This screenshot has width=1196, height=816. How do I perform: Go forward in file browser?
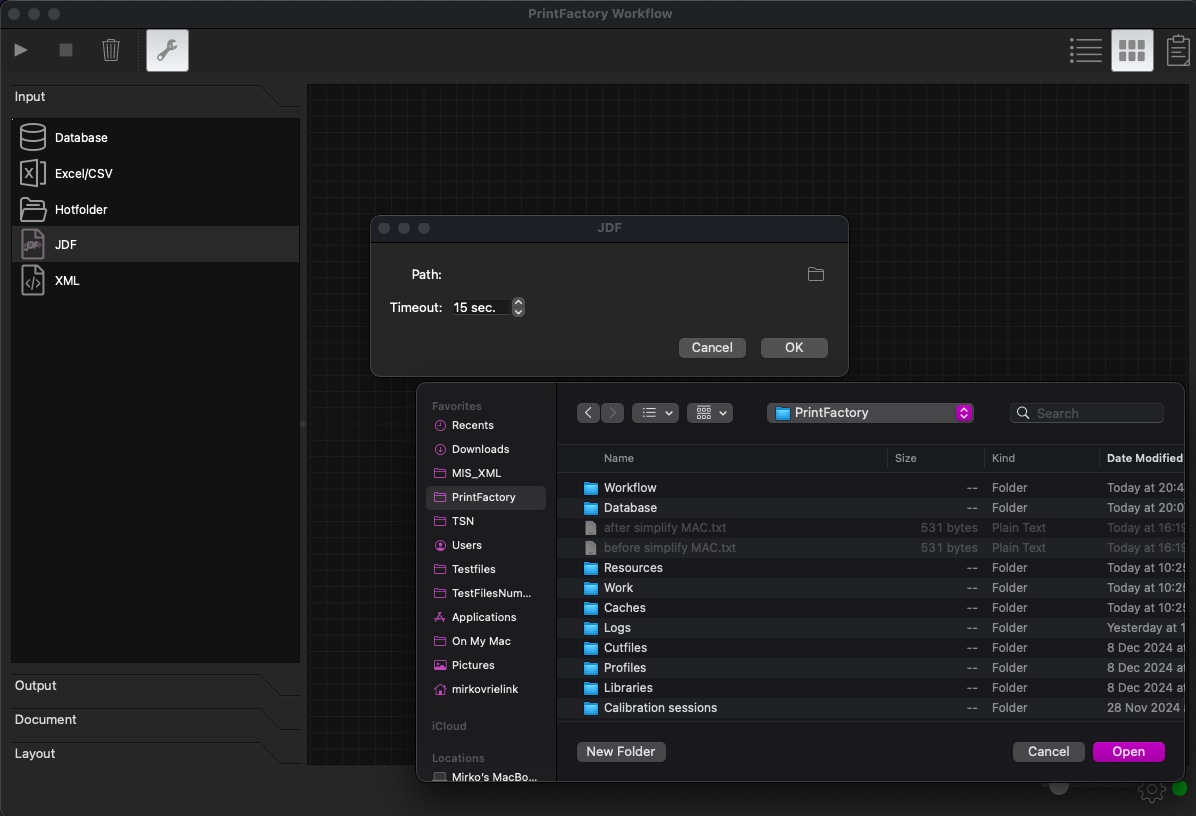click(x=612, y=413)
